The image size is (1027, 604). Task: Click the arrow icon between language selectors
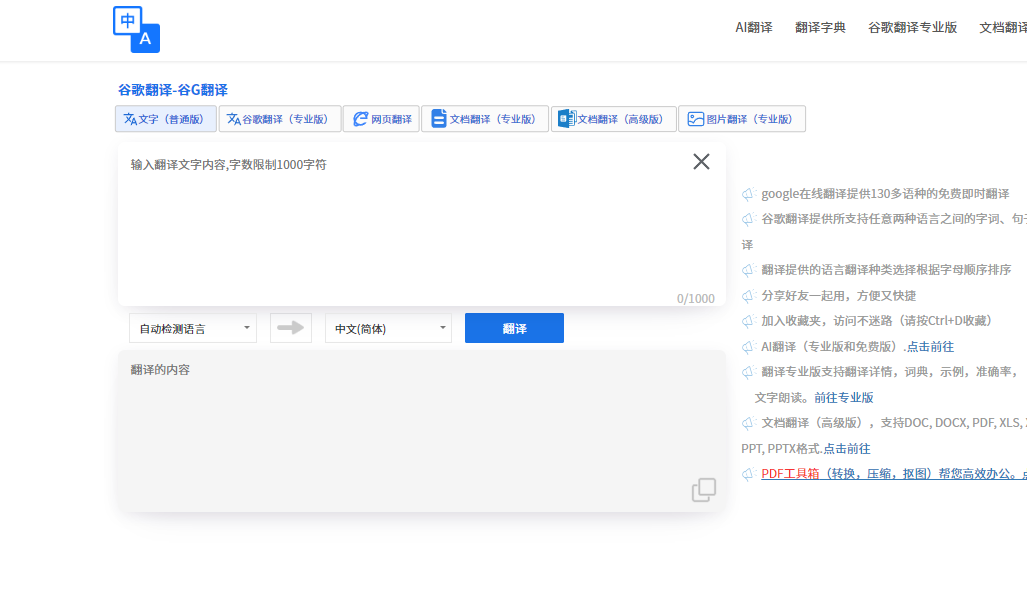point(291,328)
